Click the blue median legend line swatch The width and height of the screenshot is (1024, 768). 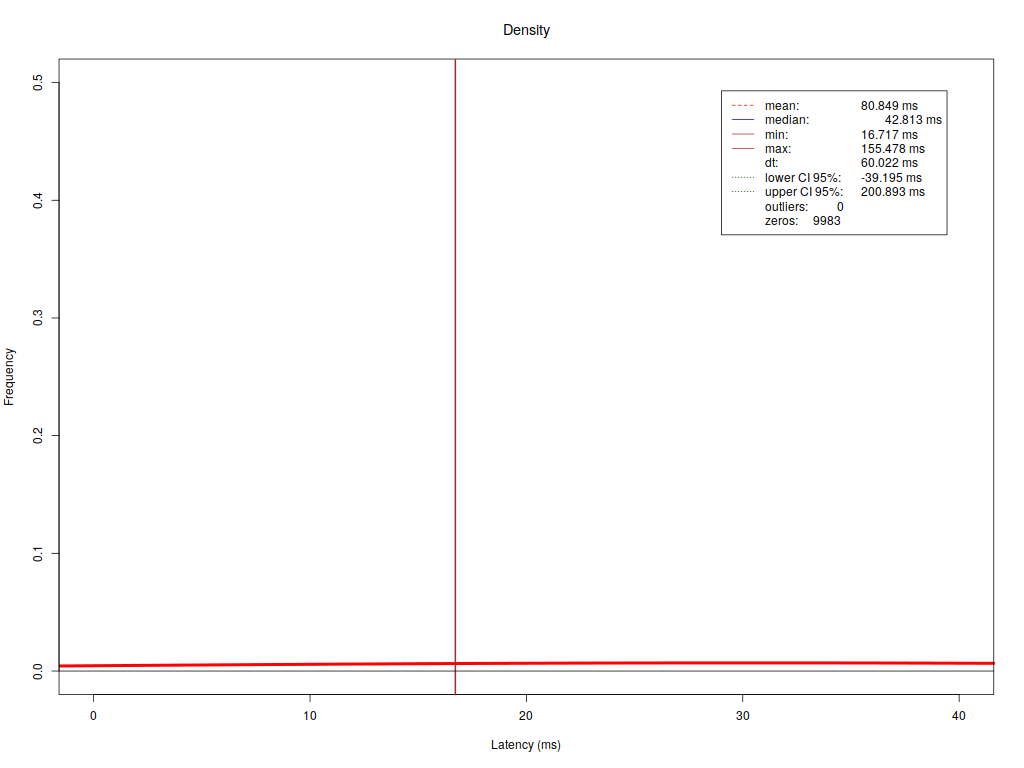coord(743,120)
